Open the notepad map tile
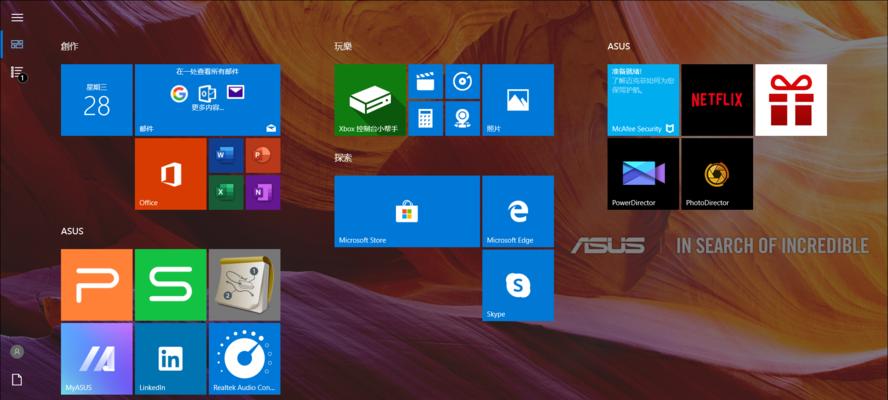Screen dimensions: 888x400 245,285
